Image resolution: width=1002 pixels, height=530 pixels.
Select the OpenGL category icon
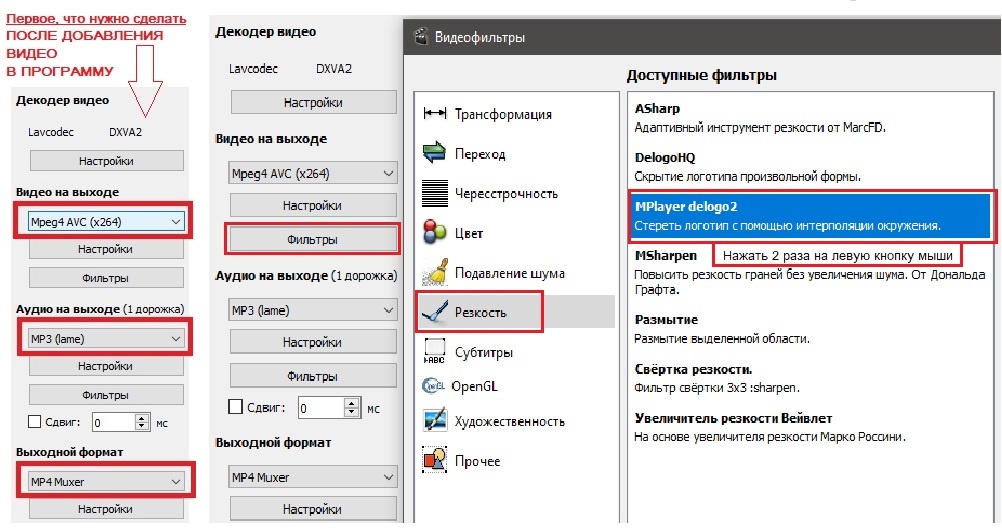[433, 386]
